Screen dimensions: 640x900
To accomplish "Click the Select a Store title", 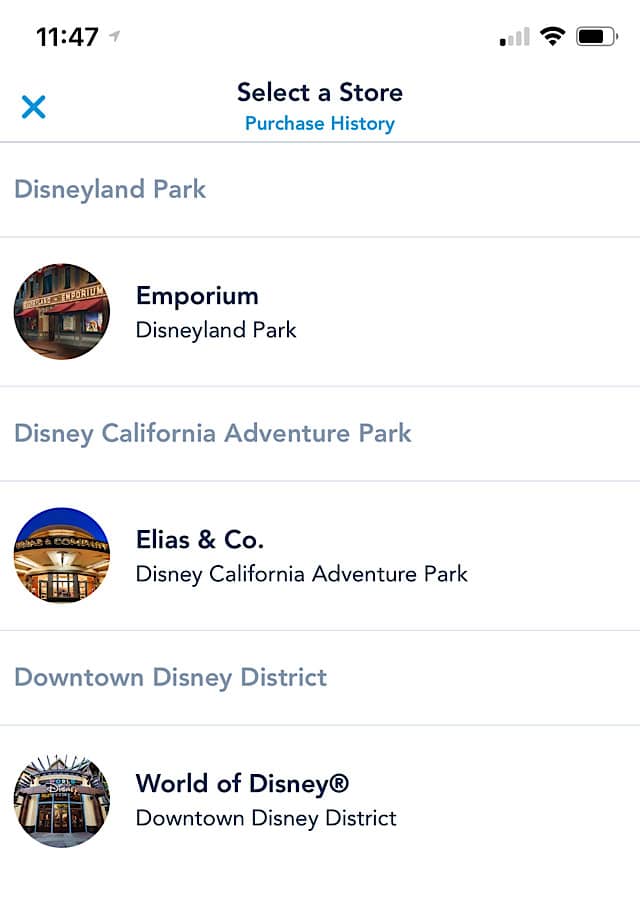I will (x=320, y=92).
